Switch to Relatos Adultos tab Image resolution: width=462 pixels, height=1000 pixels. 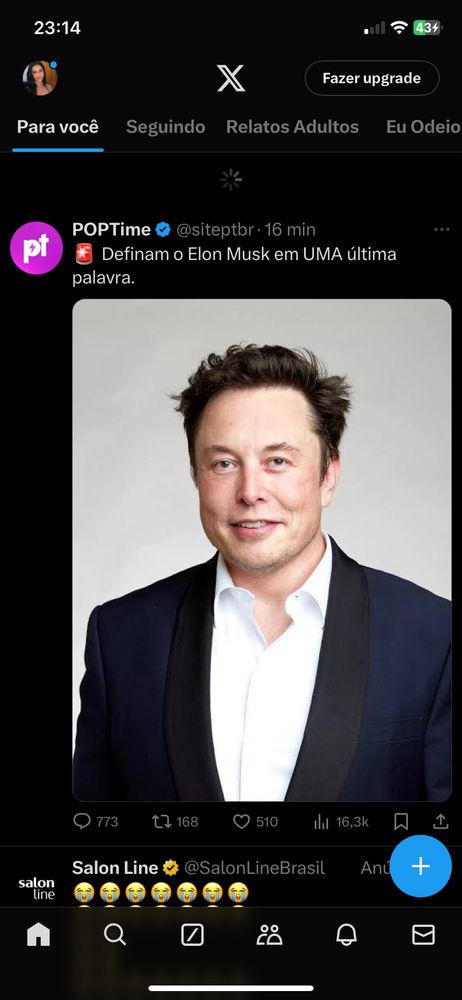[x=292, y=127]
